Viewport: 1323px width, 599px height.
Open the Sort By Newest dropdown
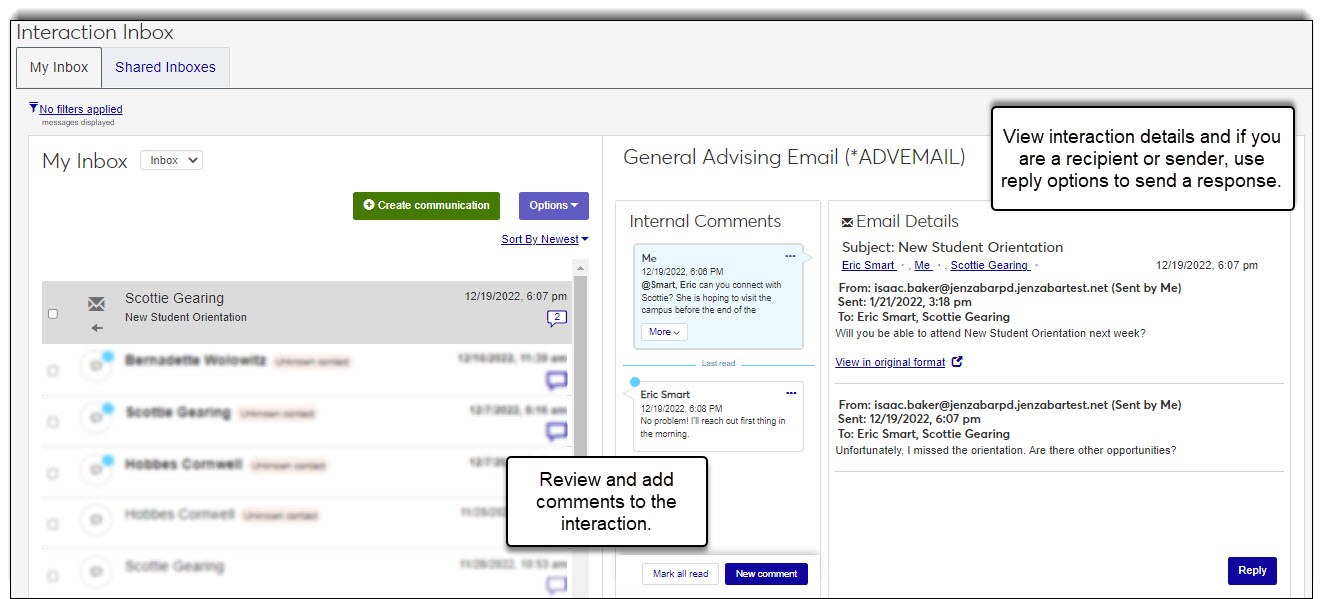(x=544, y=239)
